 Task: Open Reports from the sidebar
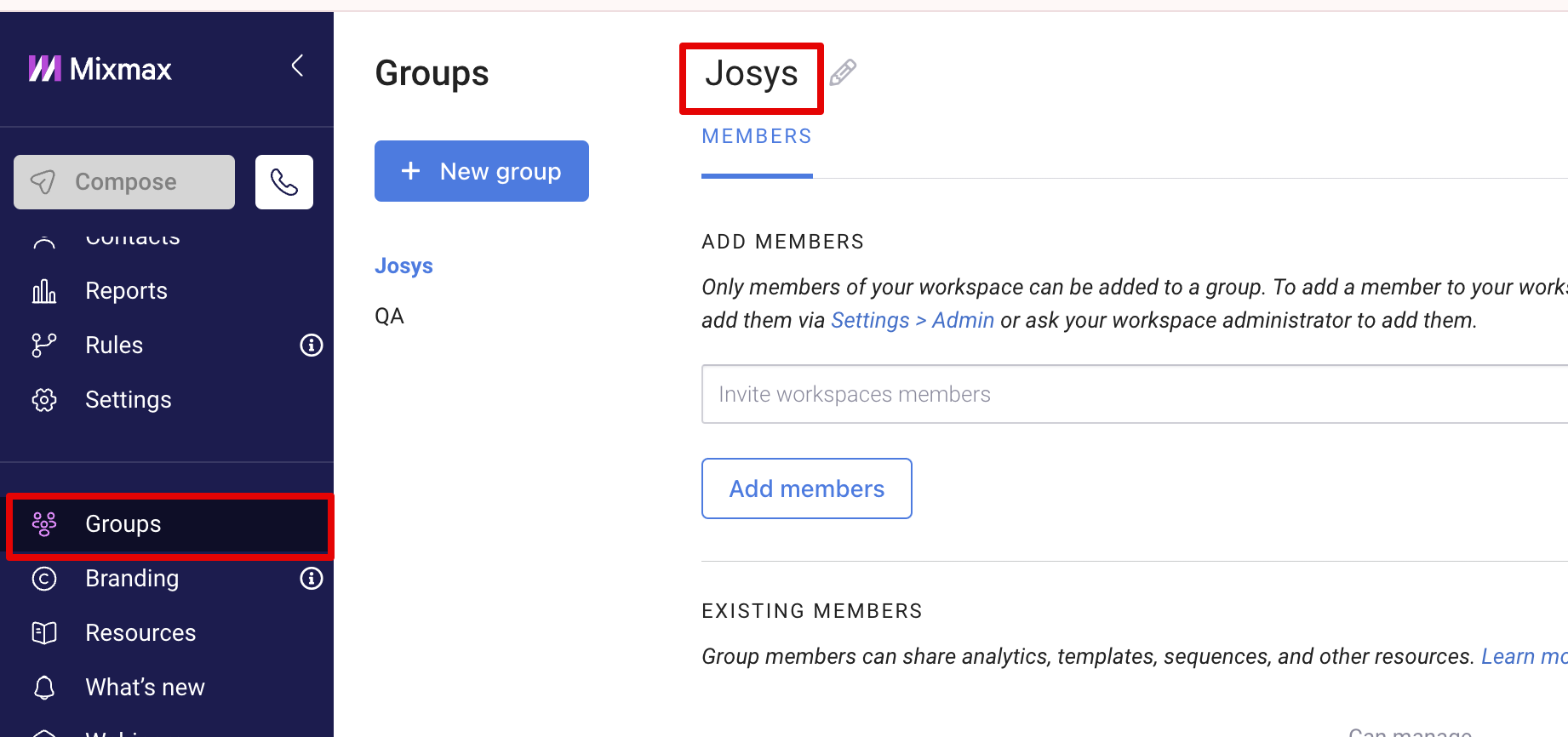click(x=126, y=291)
